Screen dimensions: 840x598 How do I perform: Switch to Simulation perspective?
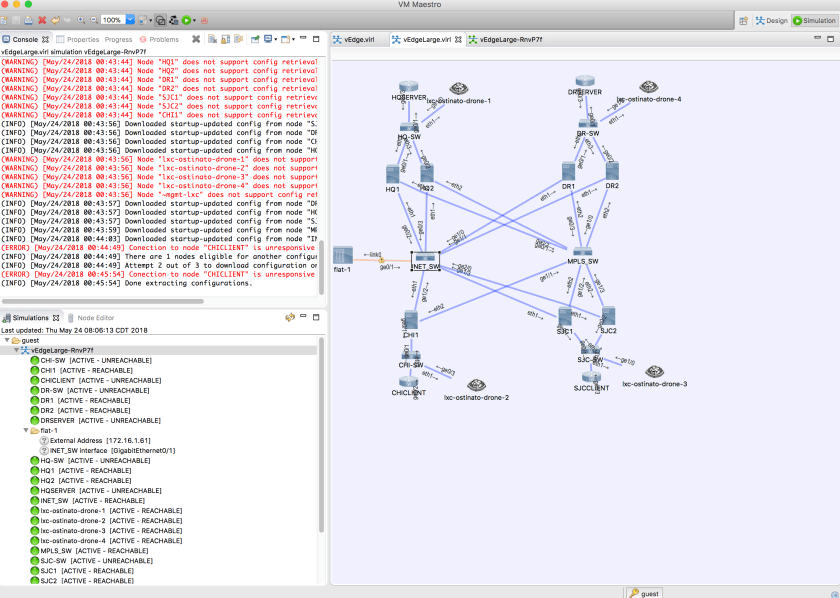[x=814, y=20]
